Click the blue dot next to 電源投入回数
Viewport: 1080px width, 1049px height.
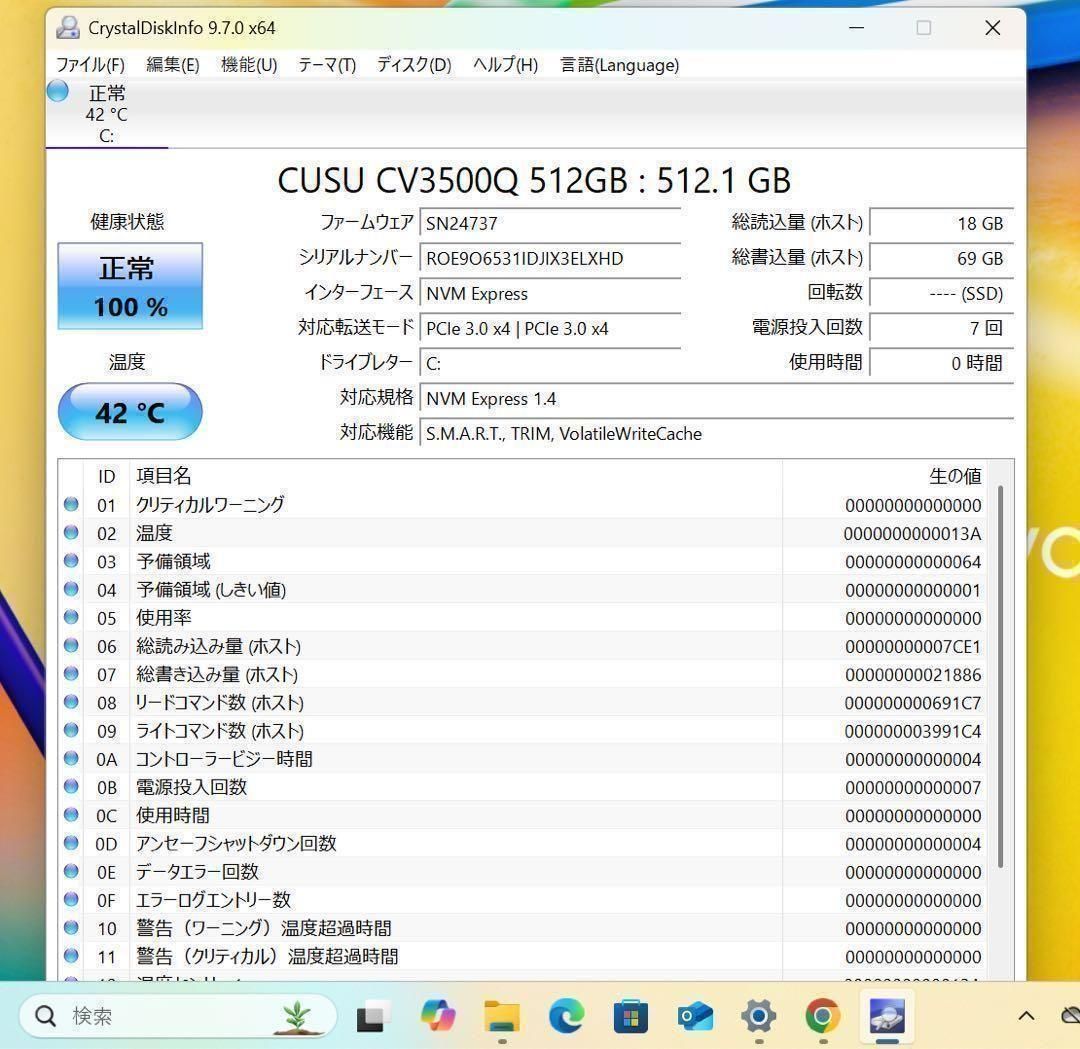pos(71,787)
